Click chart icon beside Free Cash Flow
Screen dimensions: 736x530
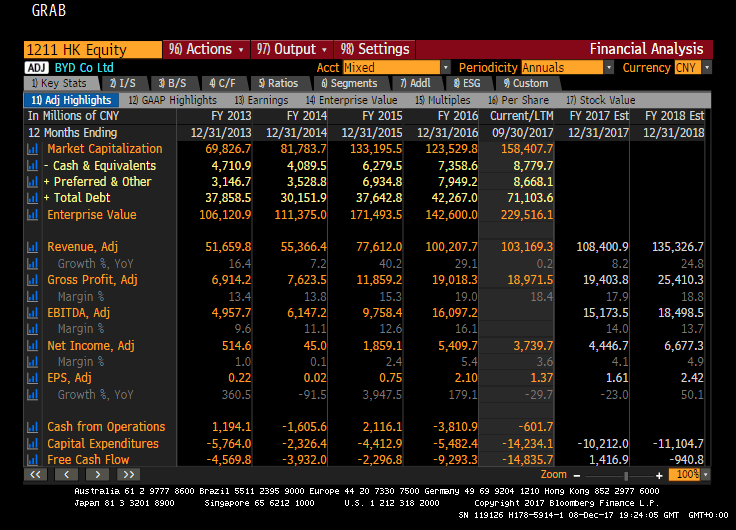pos(33,460)
